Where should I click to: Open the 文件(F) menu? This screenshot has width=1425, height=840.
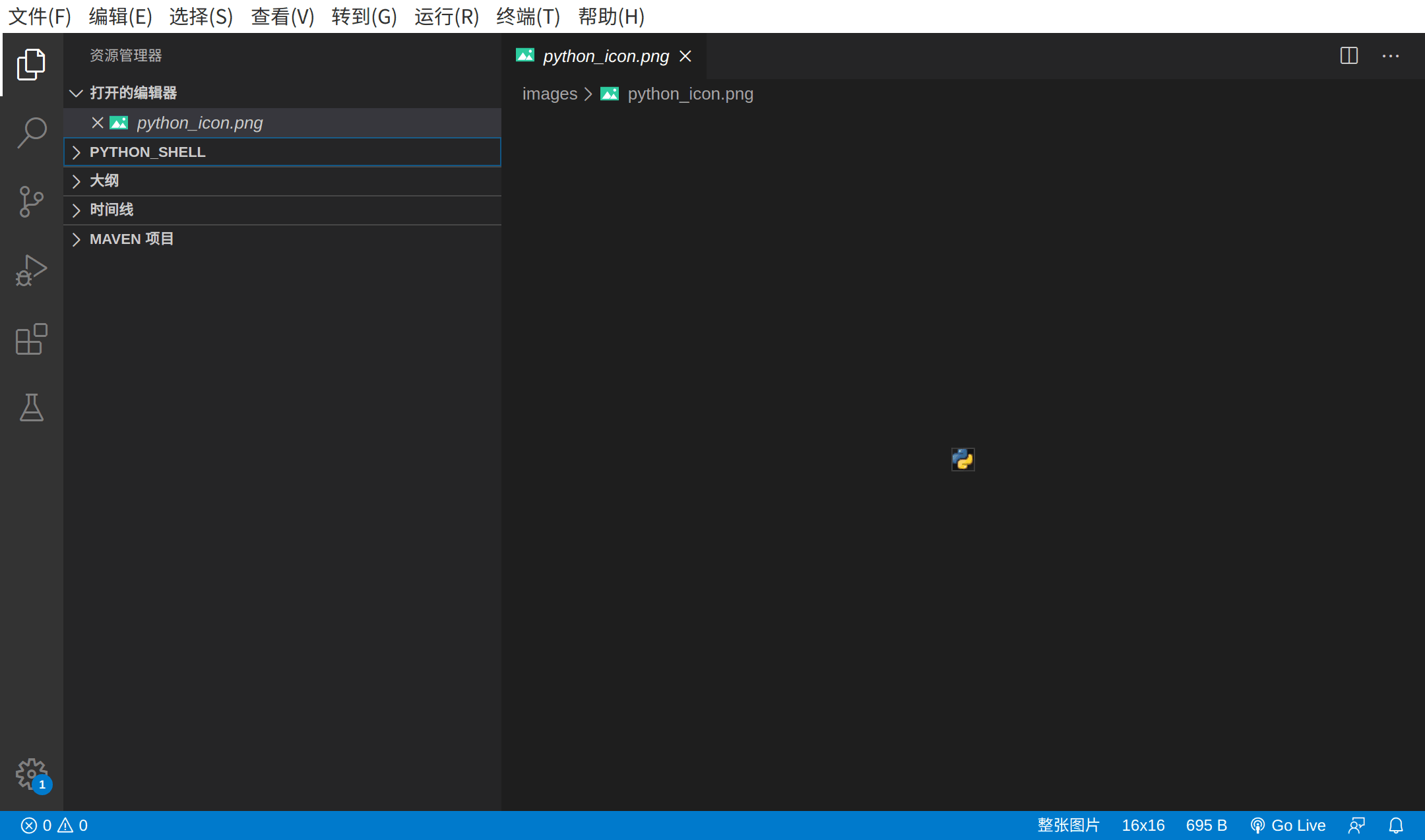point(40,16)
